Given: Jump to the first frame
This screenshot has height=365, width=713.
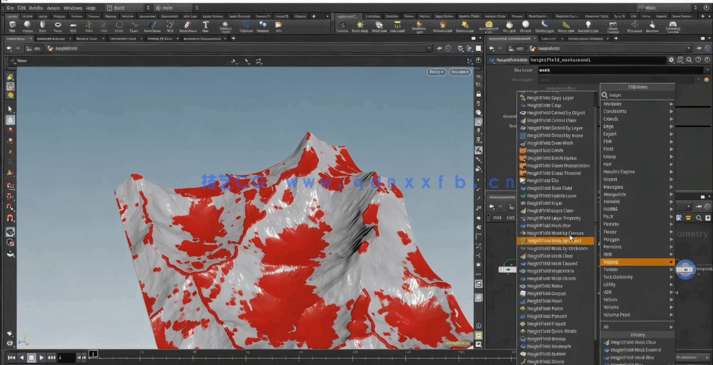Looking at the screenshot, I should tap(12, 358).
